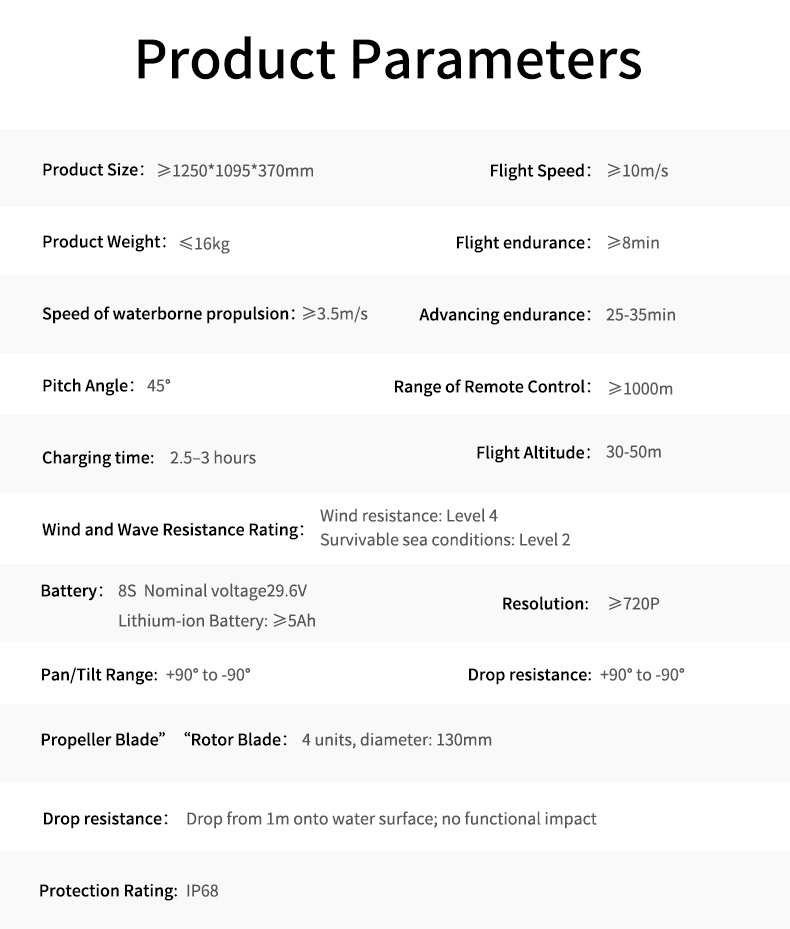Click the Product Parameters heading
This screenshot has height=929, width=790.
(x=388, y=59)
